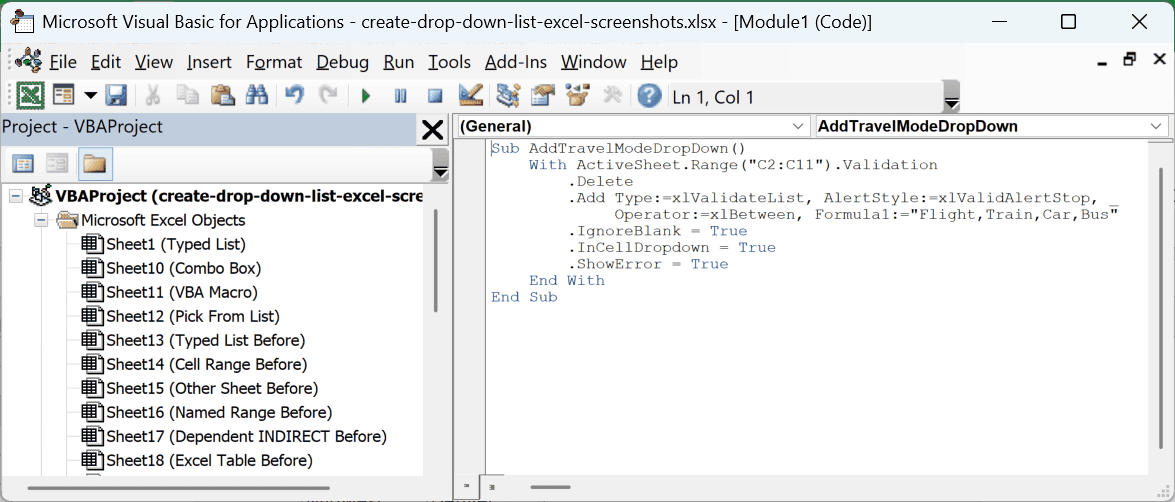The image size is (1175, 502).
Task: Open the View menu
Action: 154,61
